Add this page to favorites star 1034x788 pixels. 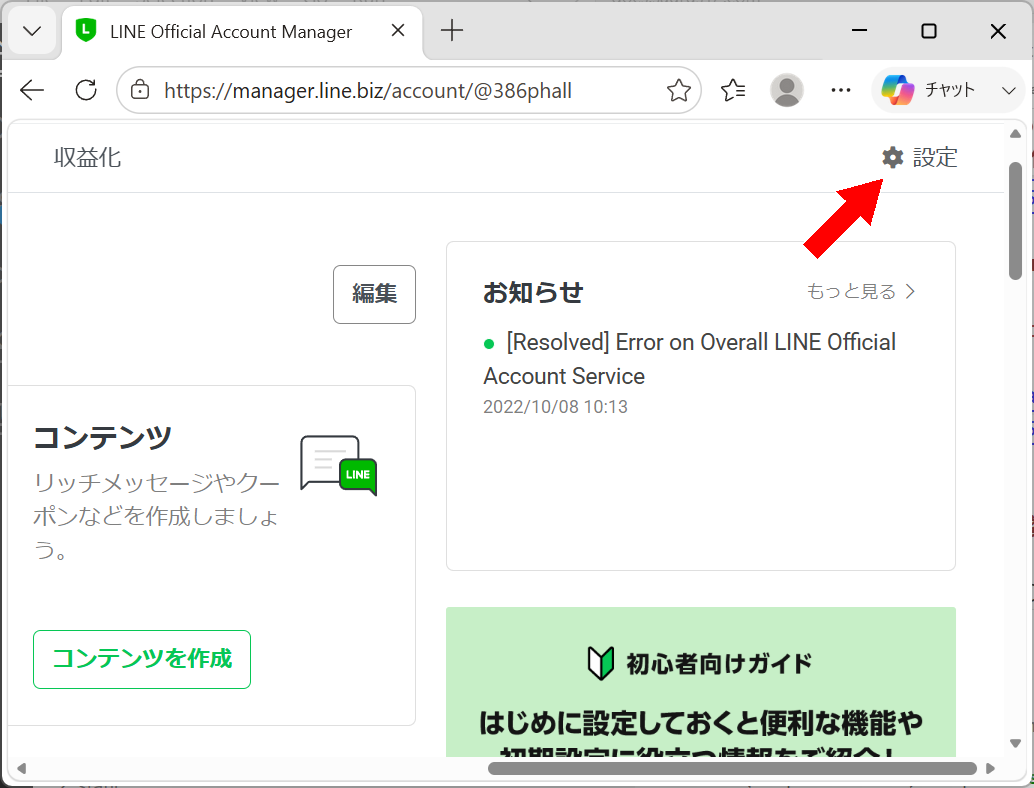click(x=679, y=90)
